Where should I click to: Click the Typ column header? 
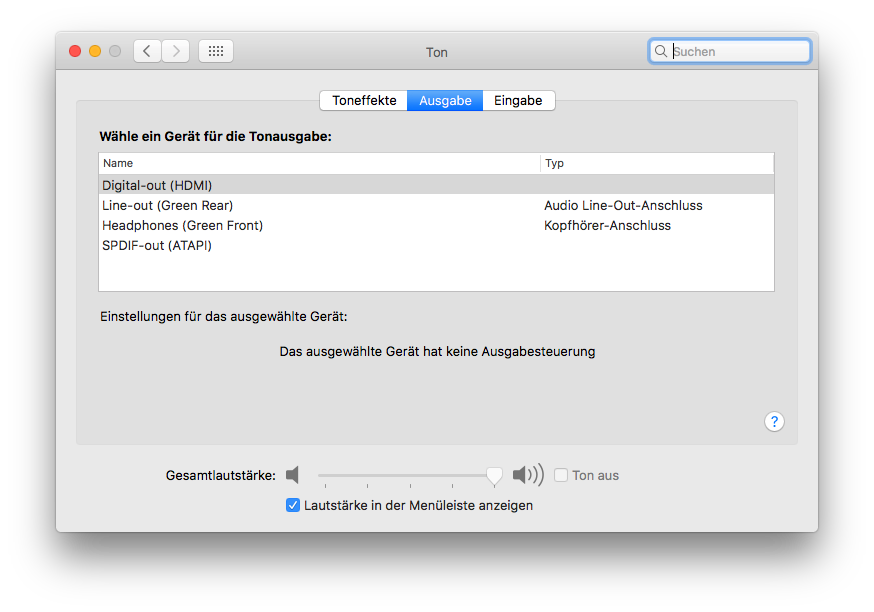(657, 163)
